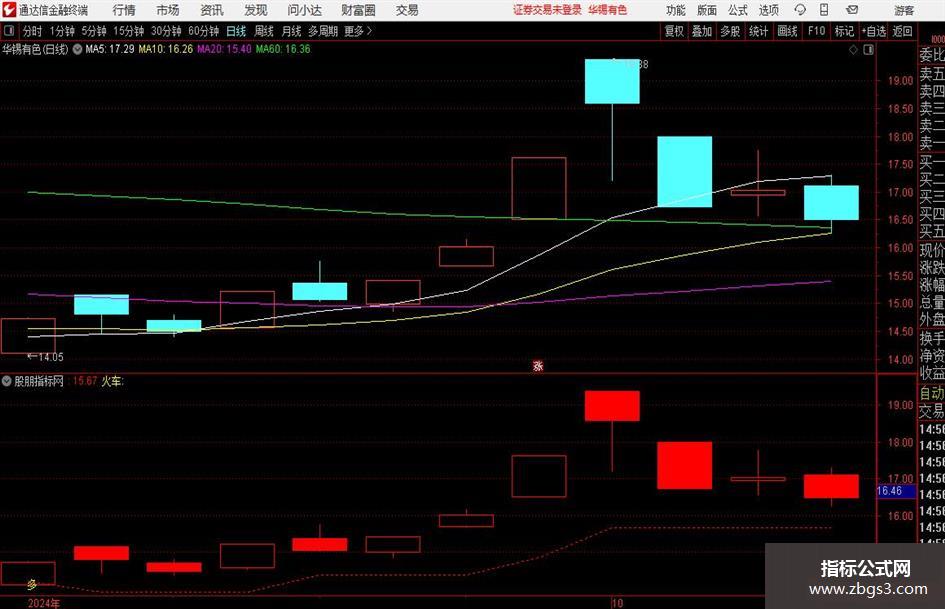Open the mobile phone icon in top bar

[824, 10]
